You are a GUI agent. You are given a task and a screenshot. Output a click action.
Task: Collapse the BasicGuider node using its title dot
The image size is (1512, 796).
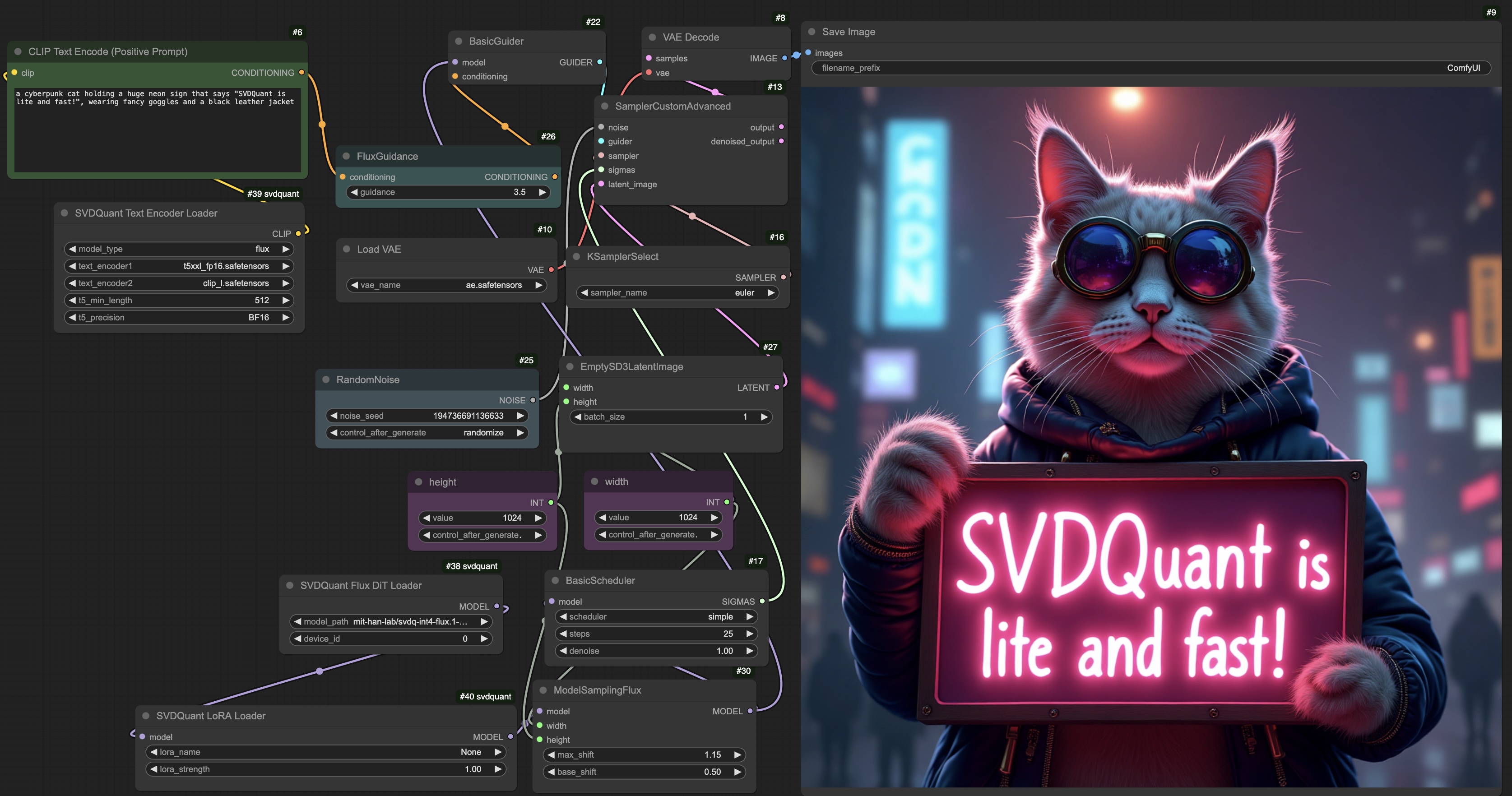459,41
